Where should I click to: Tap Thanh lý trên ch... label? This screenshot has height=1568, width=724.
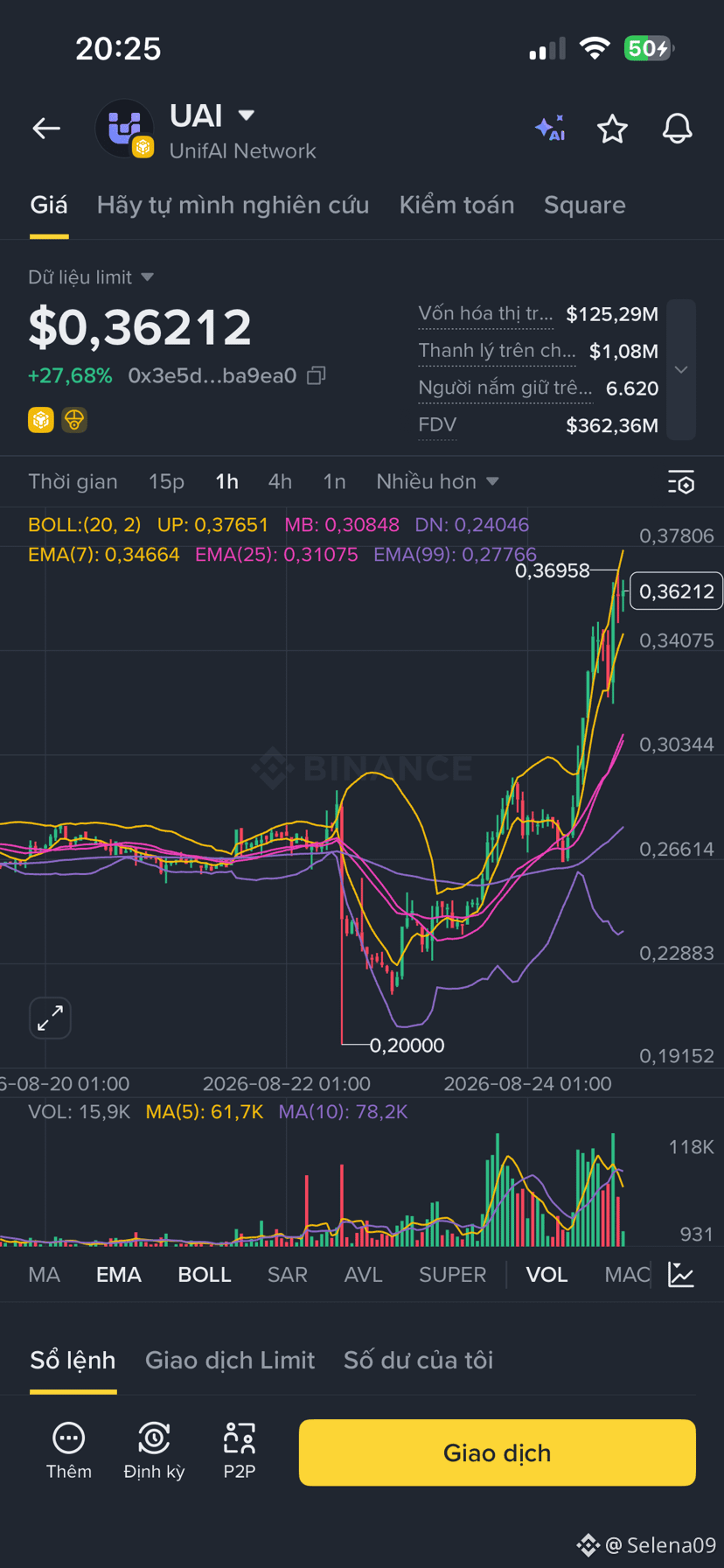[497, 350]
